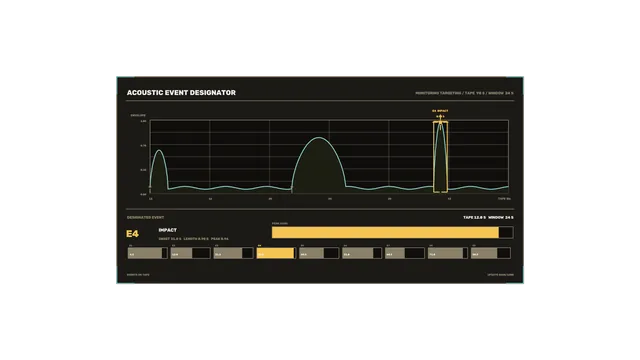Click the E4 IMPACT label above the waveform
This screenshot has height=360, width=640.
[x=440, y=111]
